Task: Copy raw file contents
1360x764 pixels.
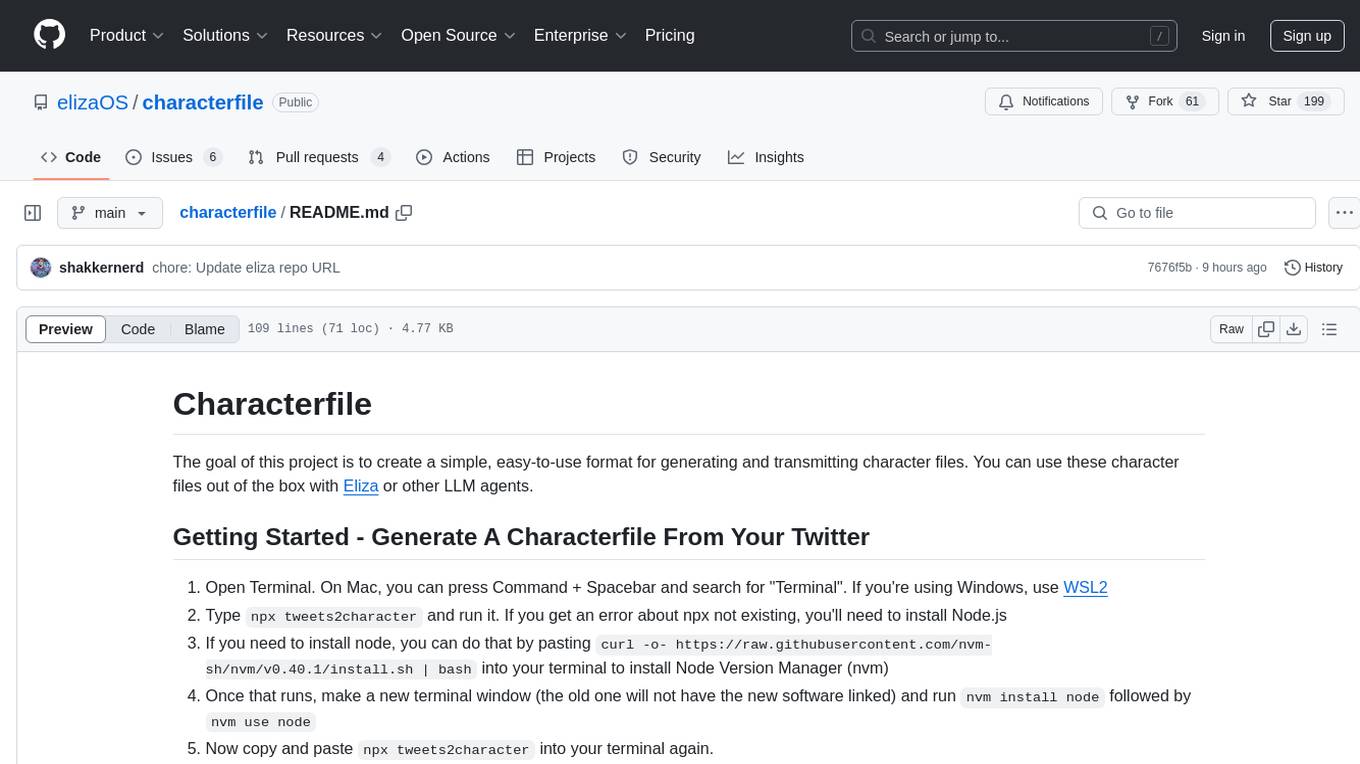Action: [x=1266, y=329]
